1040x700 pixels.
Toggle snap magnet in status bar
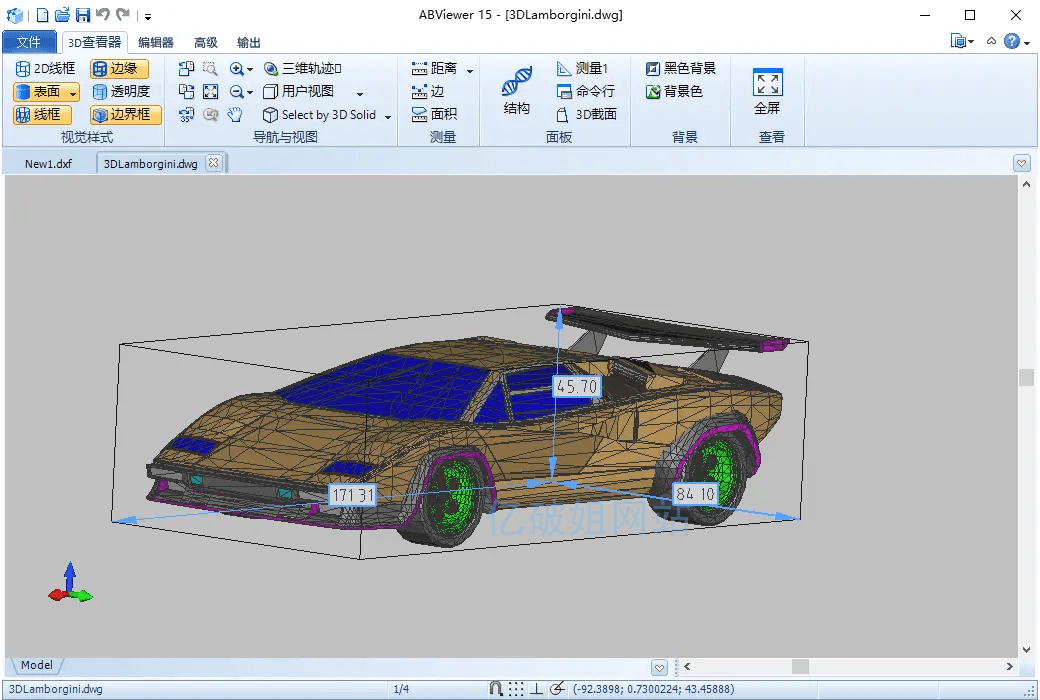coord(496,689)
